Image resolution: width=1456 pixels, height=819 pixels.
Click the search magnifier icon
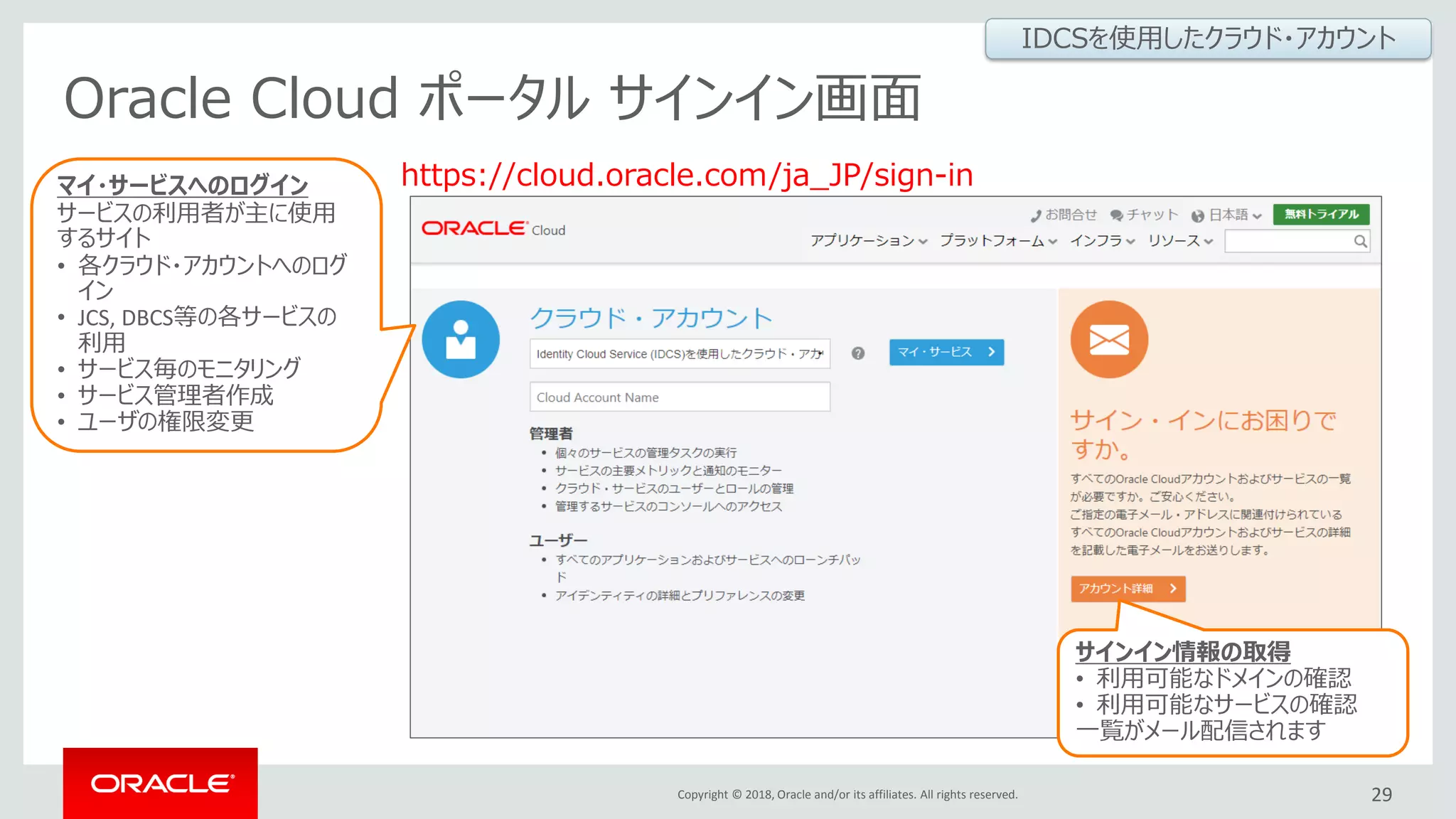click(x=1360, y=241)
